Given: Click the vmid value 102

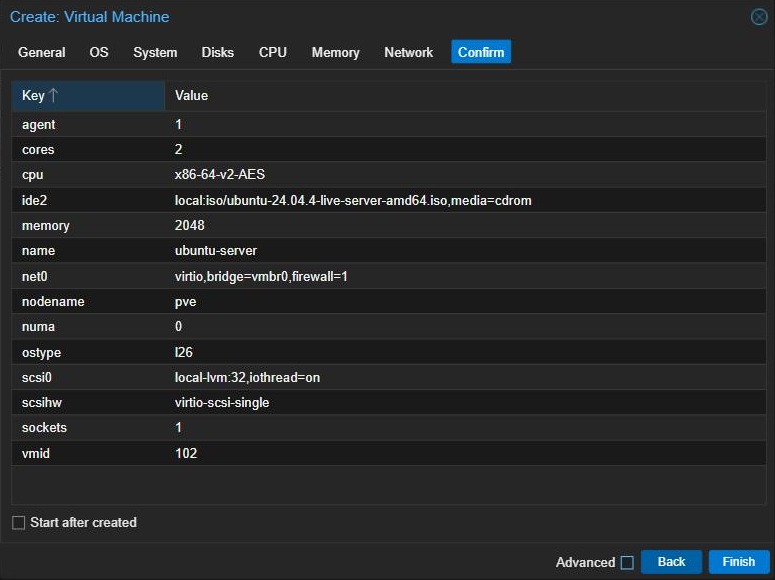Looking at the screenshot, I should pyautogui.click(x=186, y=453).
